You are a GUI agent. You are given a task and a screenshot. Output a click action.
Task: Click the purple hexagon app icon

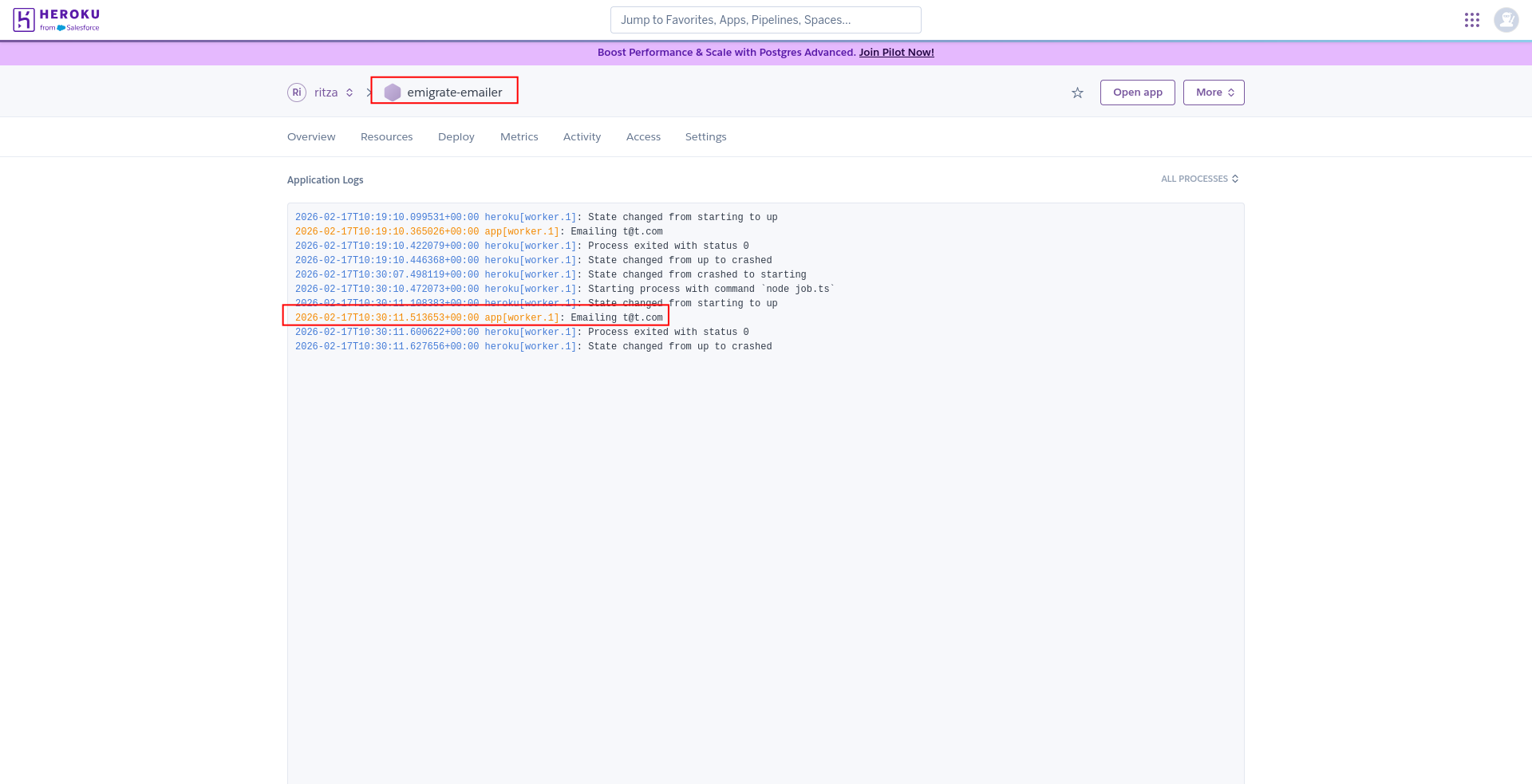pos(392,92)
